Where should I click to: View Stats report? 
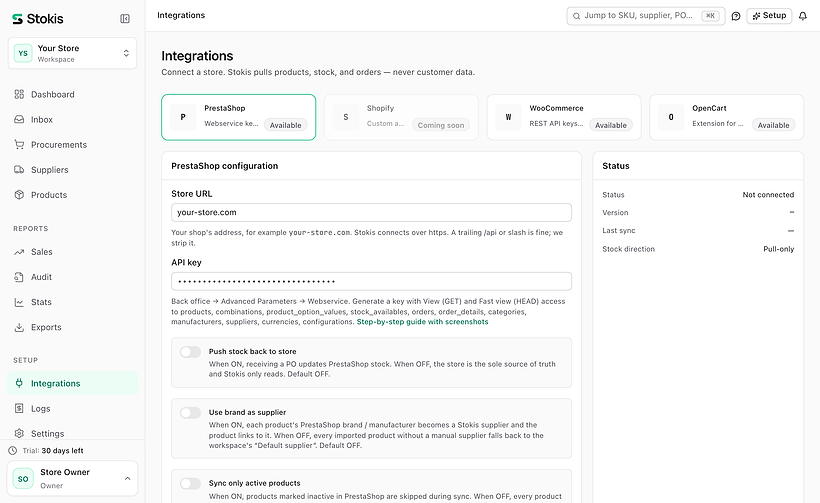tap(72, 302)
